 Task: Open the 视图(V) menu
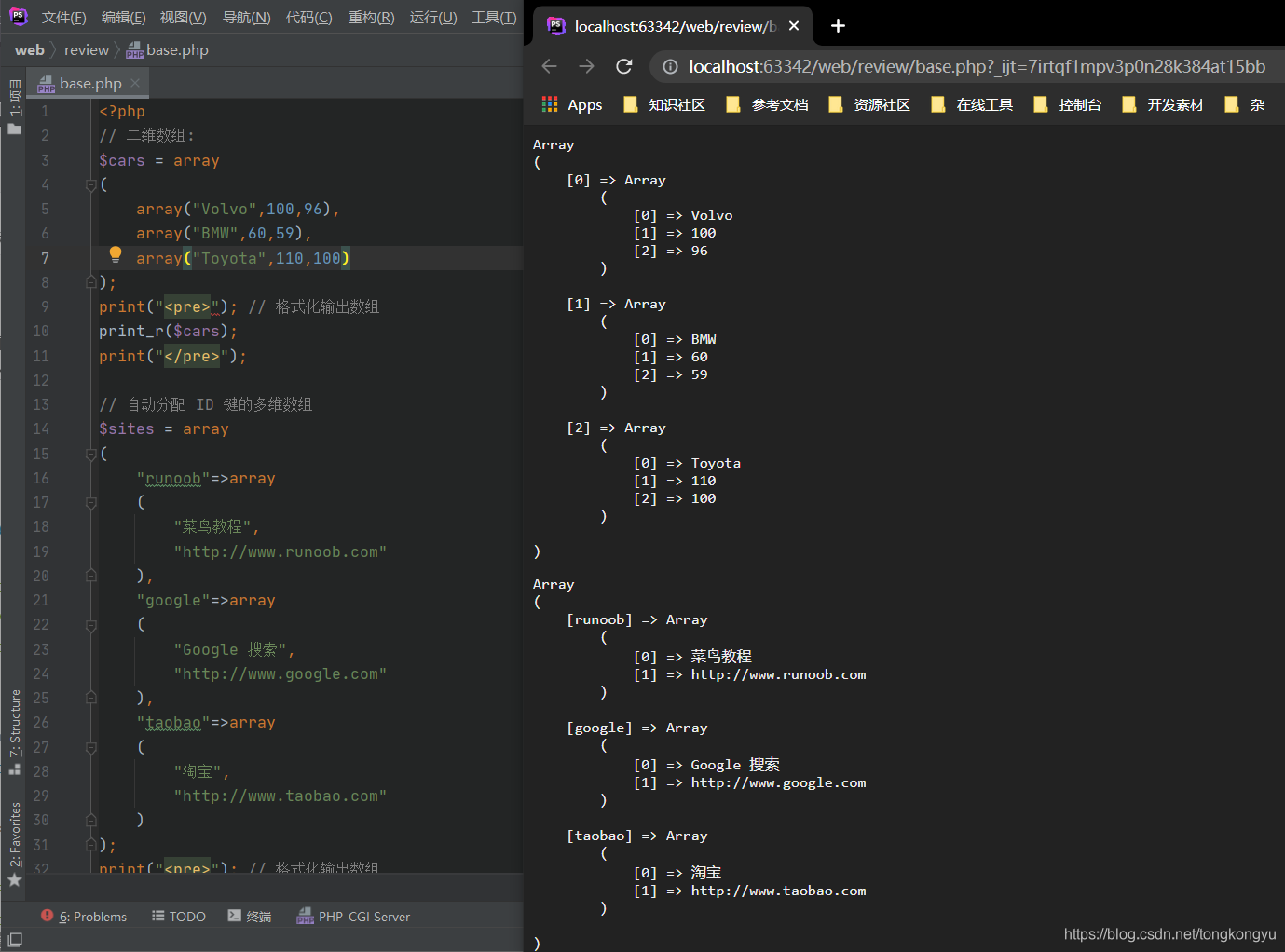click(183, 18)
